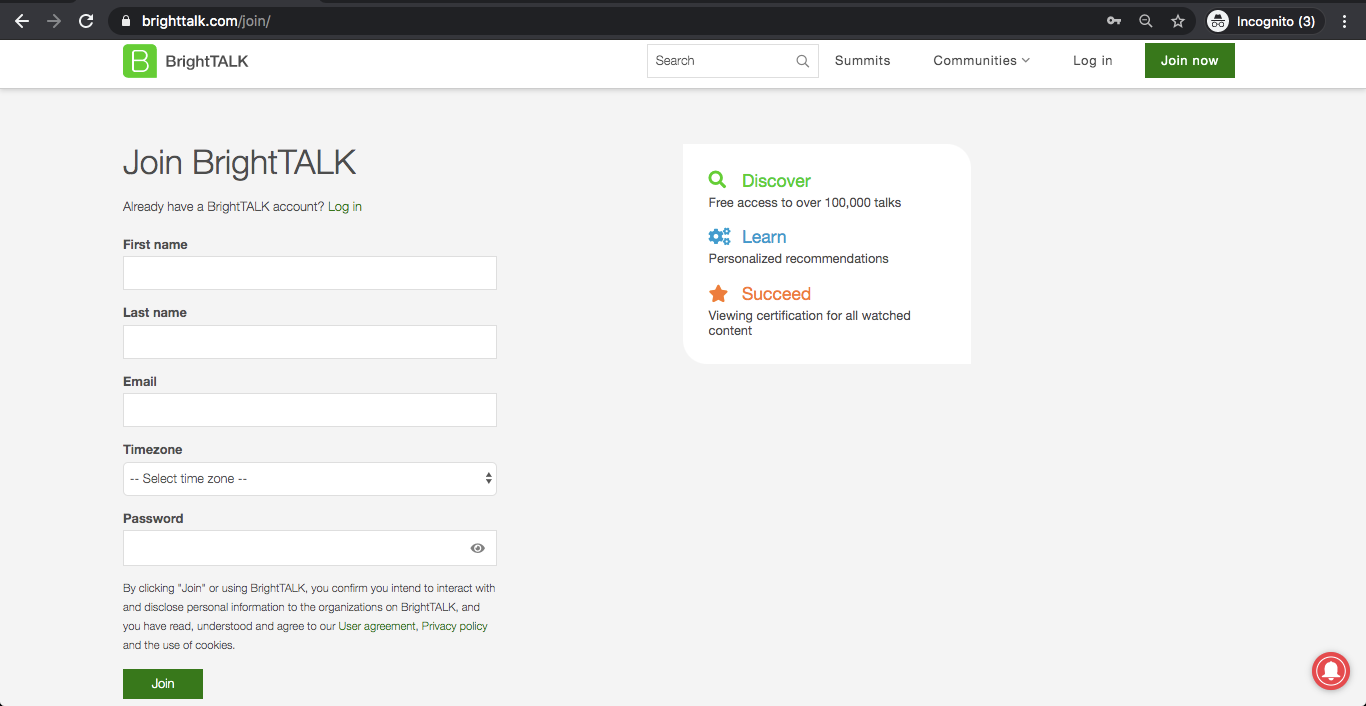Screen dimensions: 1366x706
Task: Open the zoom magnifier in address bar
Action: (x=1146, y=21)
